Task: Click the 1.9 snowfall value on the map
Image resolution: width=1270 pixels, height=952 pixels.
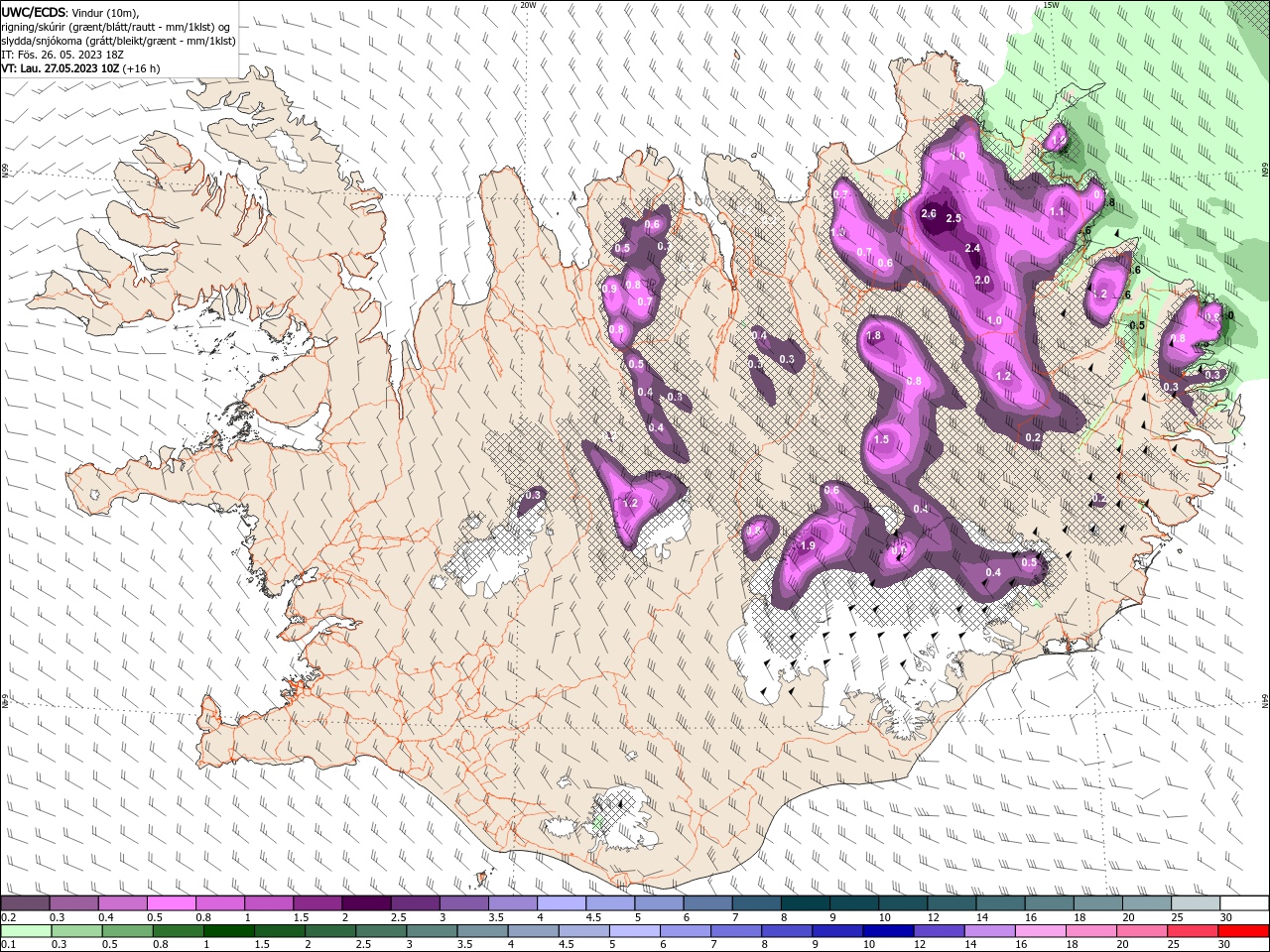Action: pos(808,545)
